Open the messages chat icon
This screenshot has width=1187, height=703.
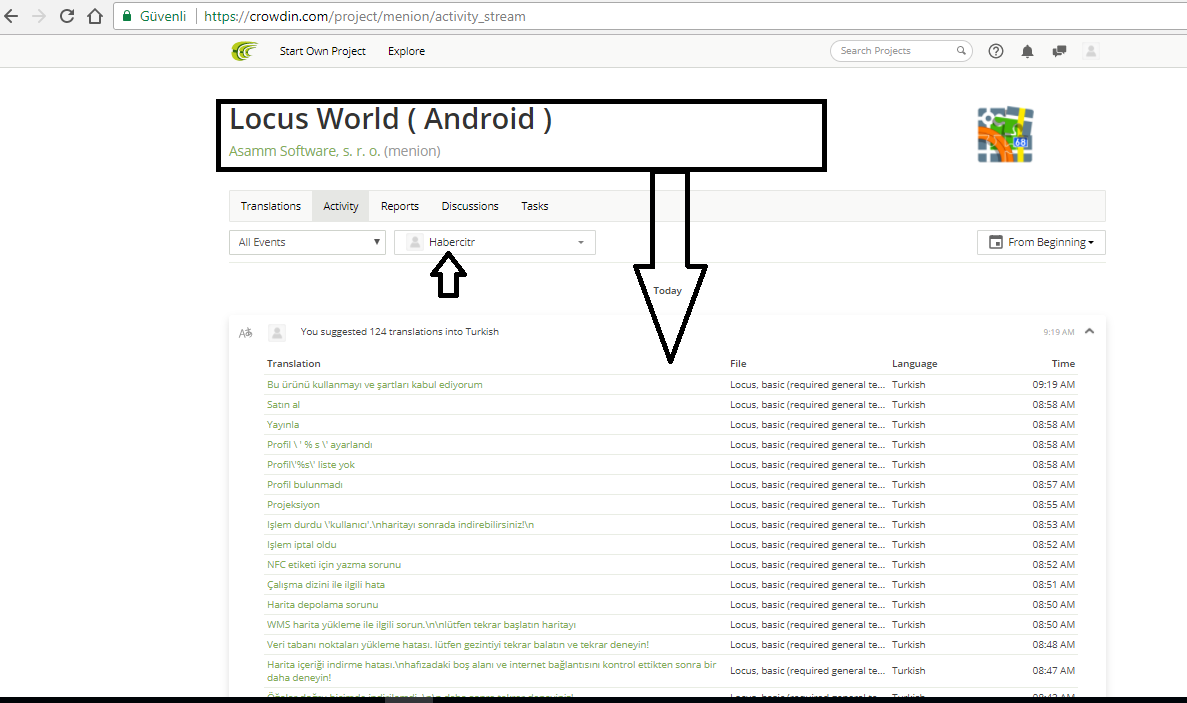coord(1059,51)
